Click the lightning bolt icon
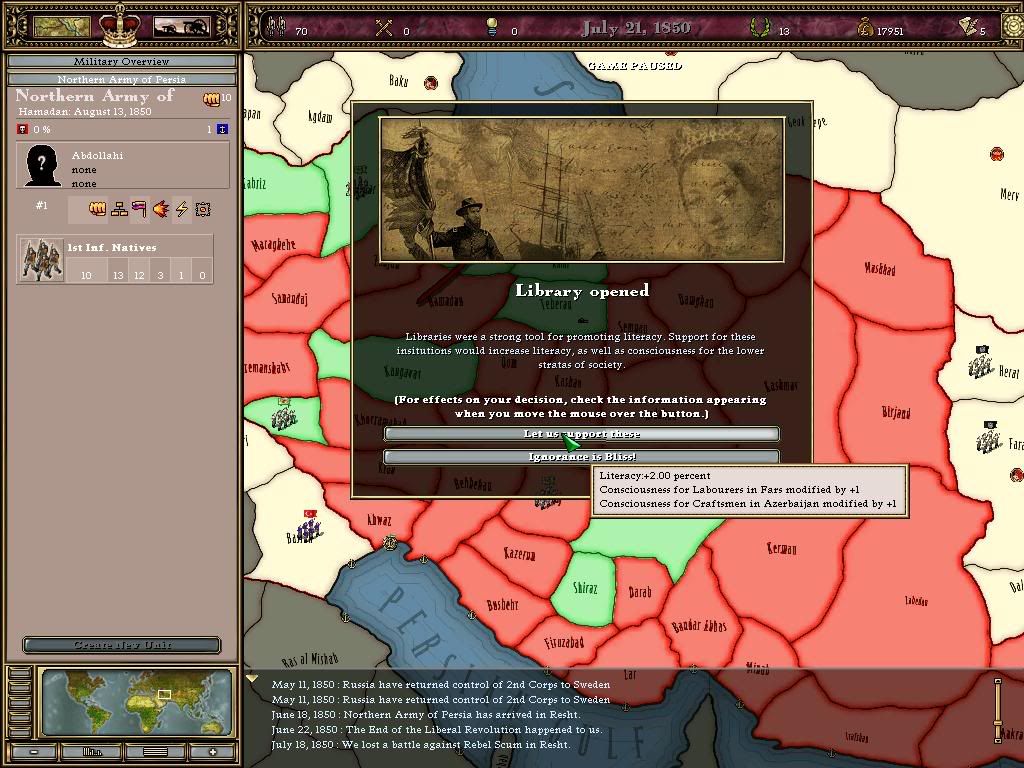 tap(182, 209)
